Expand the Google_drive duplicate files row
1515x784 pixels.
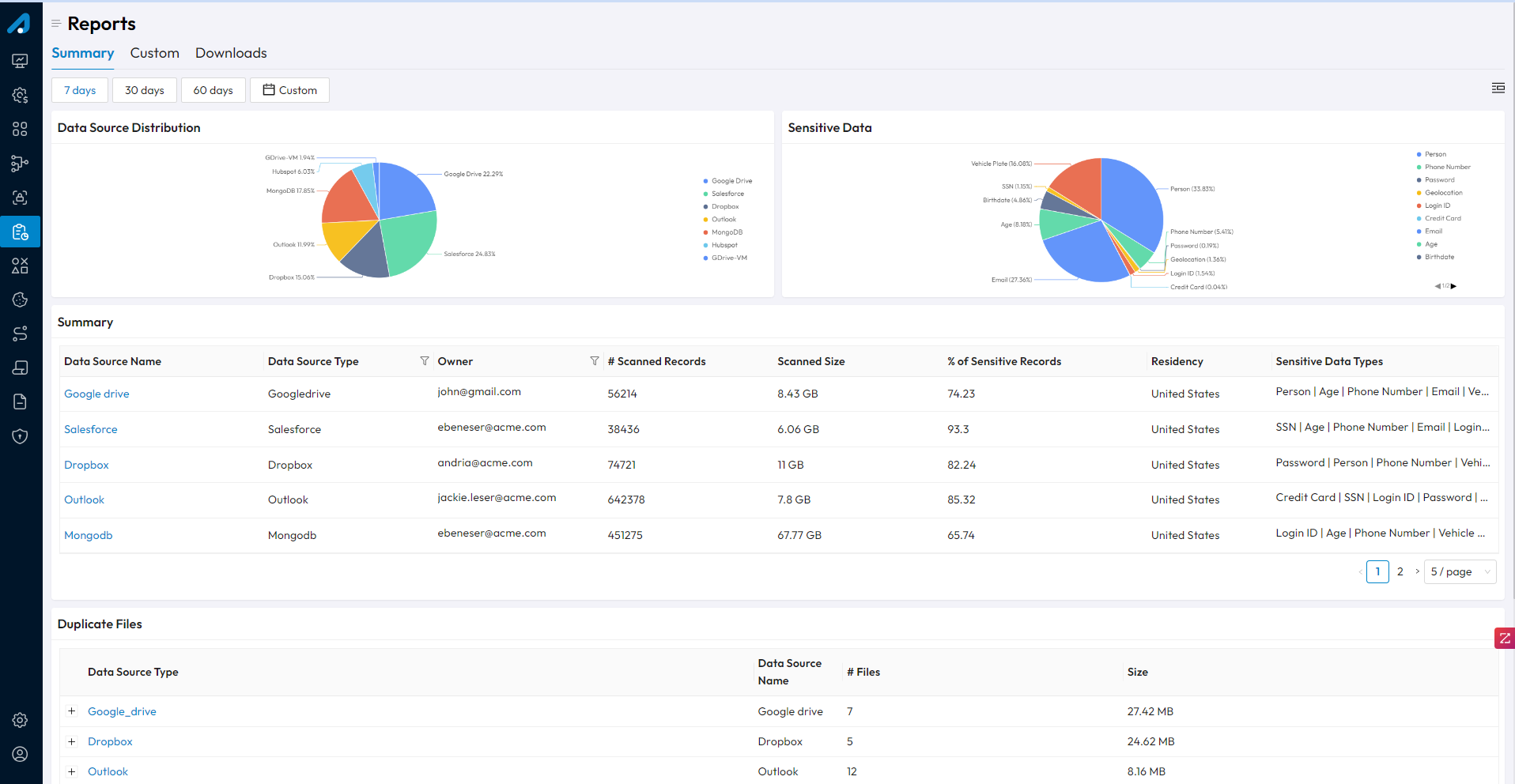71,710
